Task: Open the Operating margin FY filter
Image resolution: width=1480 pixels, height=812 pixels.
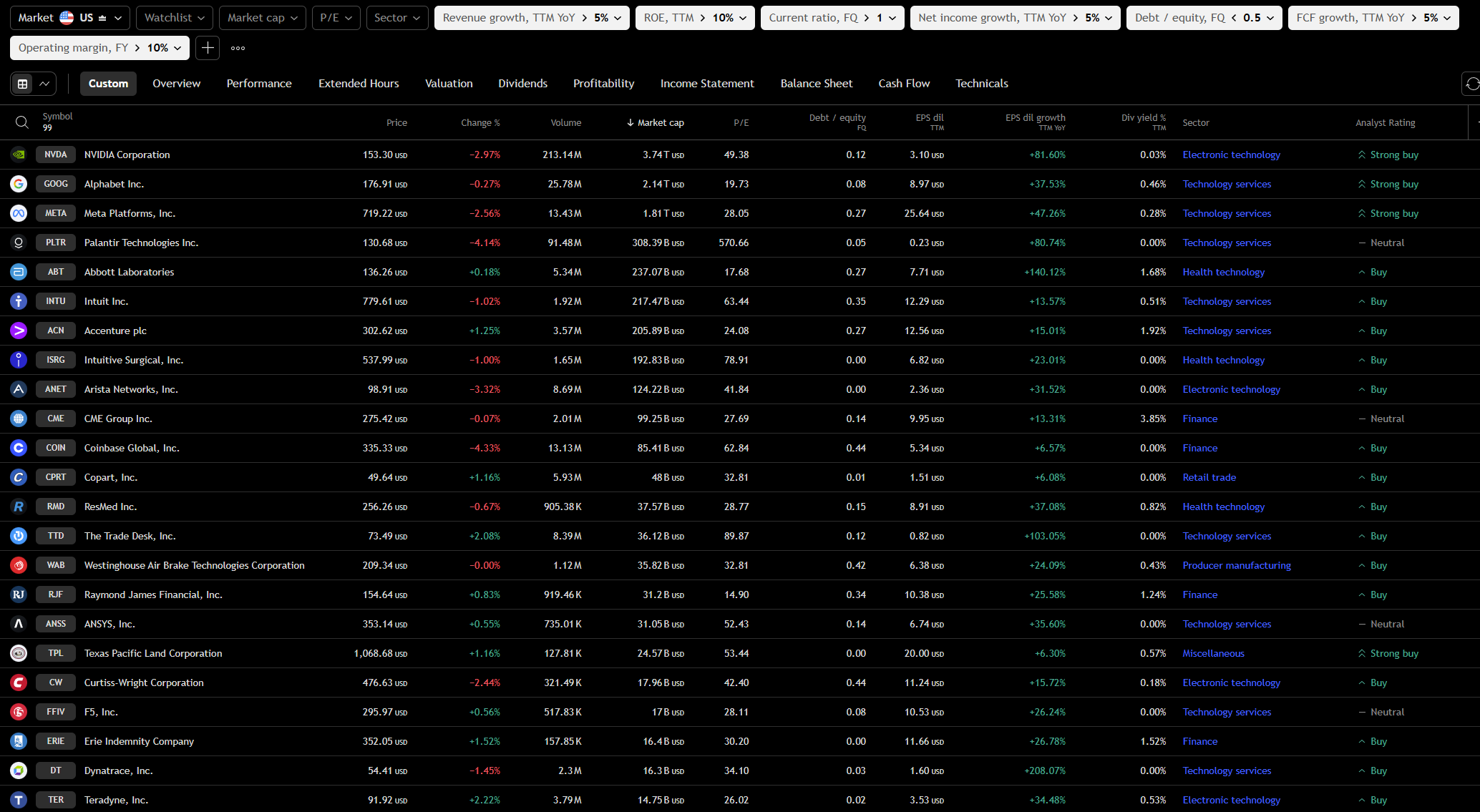Action: pyautogui.click(x=99, y=48)
